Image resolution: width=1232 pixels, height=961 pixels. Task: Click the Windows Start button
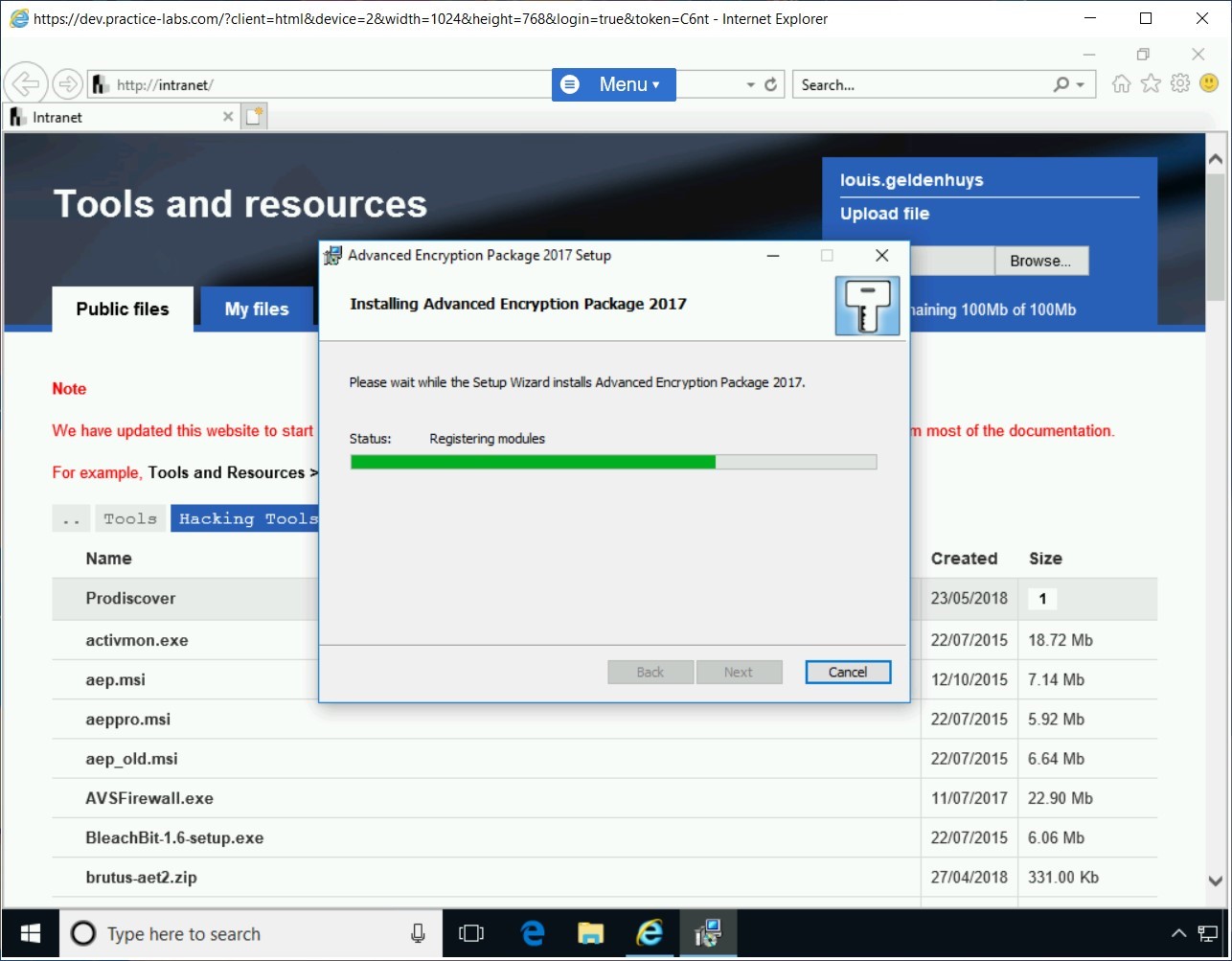pos(30,933)
